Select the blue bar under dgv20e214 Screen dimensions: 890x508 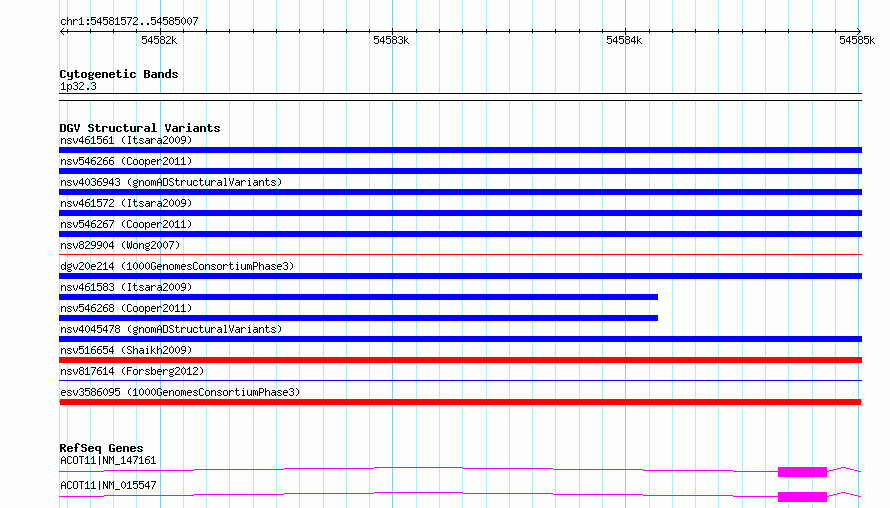pyautogui.click(x=460, y=276)
